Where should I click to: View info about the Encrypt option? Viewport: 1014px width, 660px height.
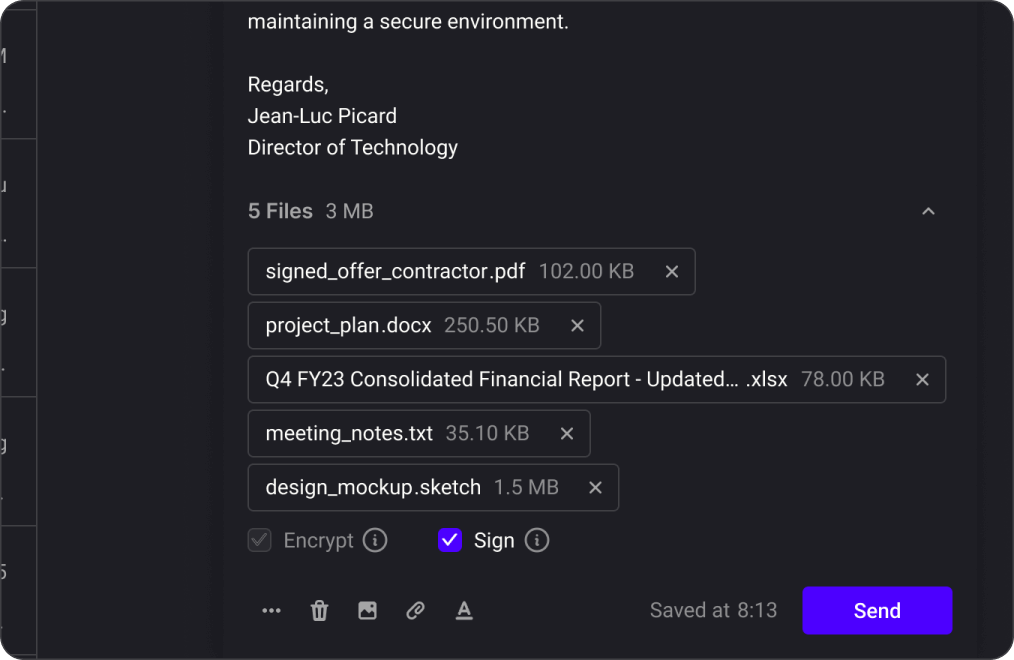coord(375,540)
